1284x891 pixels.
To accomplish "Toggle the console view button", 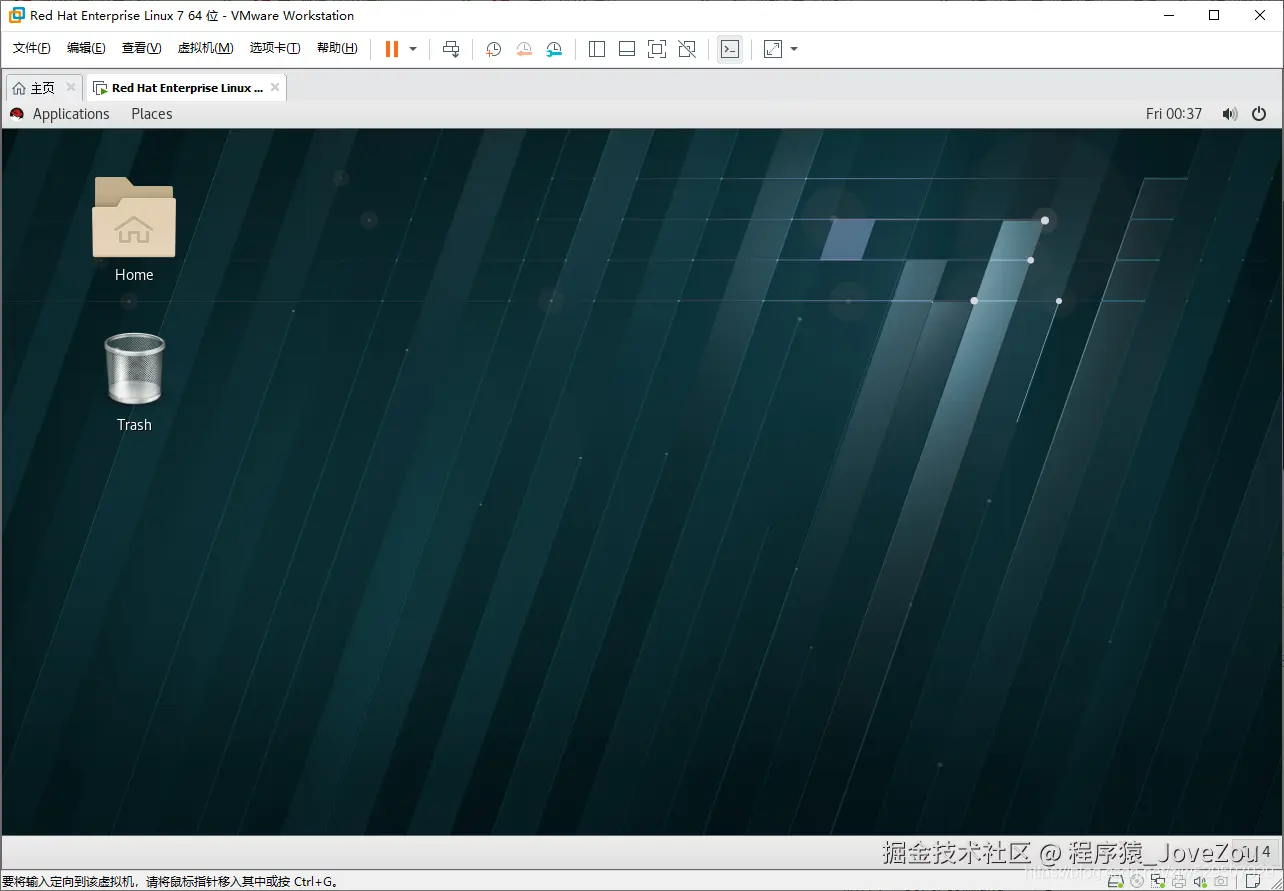I will pyautogui.click(x=730, y=49).
